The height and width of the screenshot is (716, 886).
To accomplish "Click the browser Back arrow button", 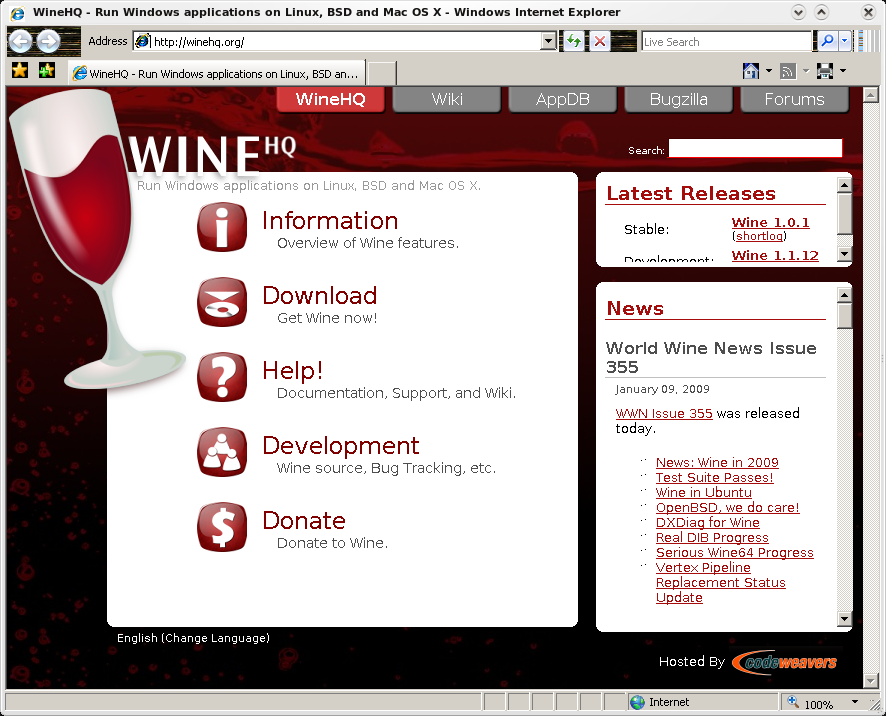I will (x=21, y=41).
